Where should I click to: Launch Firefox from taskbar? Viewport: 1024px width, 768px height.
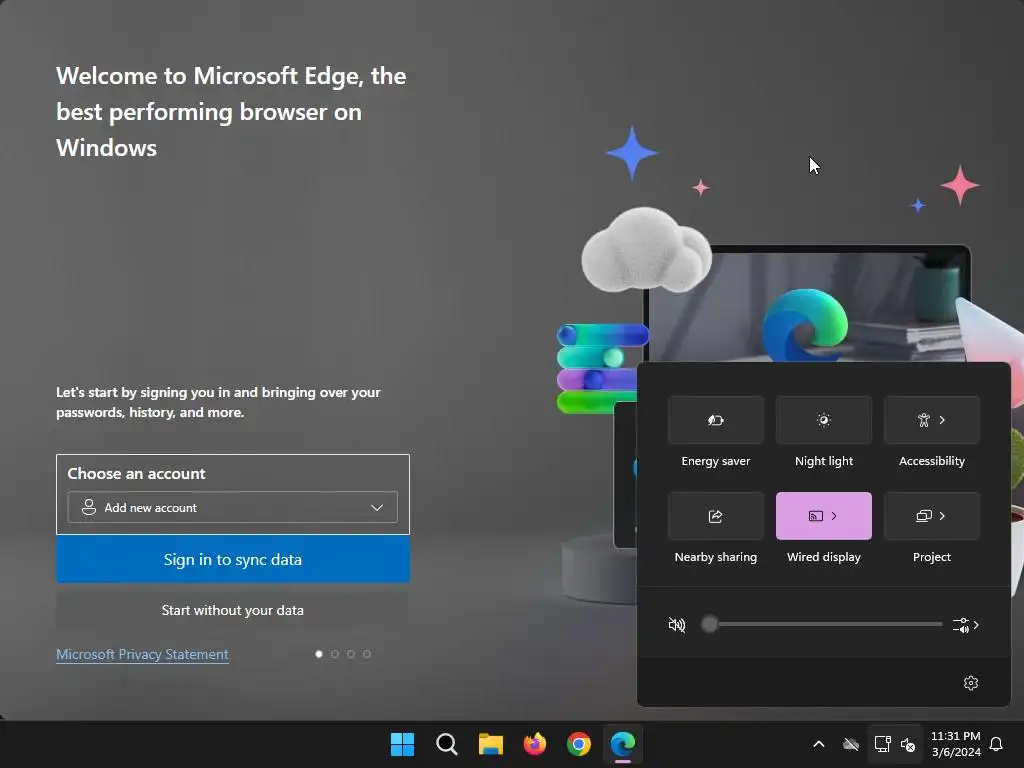pyautogui.click(x=535, y=744)
